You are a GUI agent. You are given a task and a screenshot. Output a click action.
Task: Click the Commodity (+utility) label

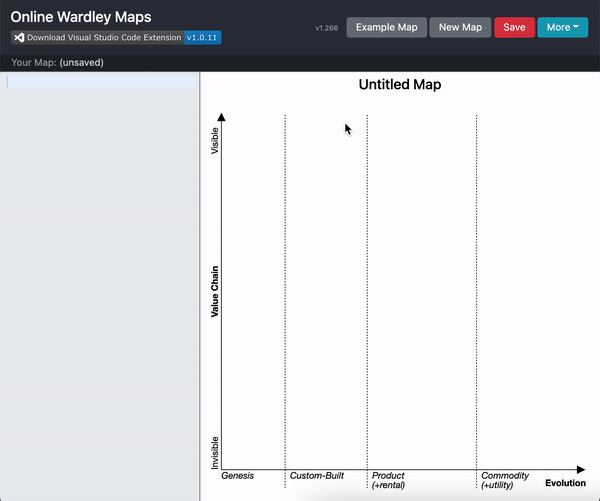505,480
